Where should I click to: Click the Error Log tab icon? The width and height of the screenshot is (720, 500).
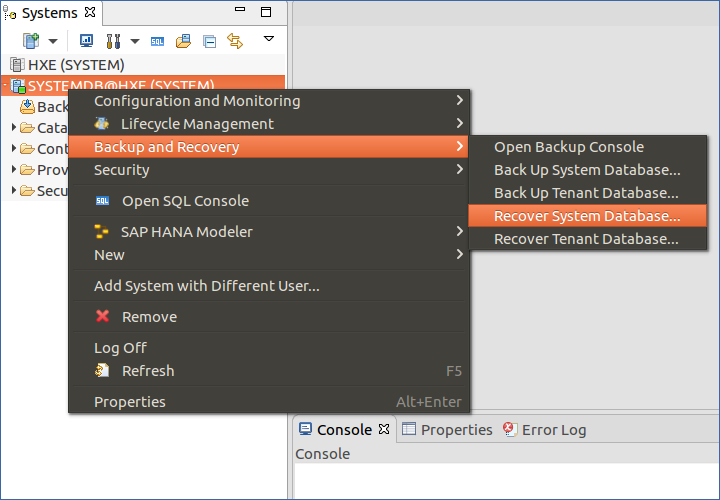point(510,429)
